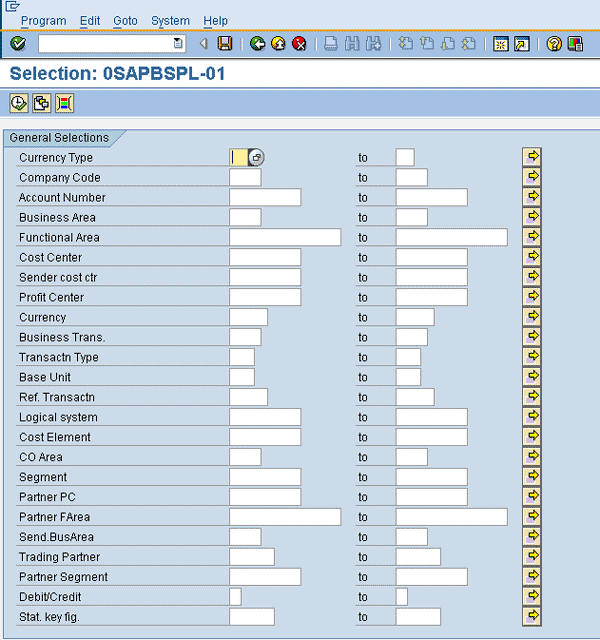Image resolution: width=600 pixels, height=640 pixels.
Task: Open the Program menu
Action: tap(43, 21)
